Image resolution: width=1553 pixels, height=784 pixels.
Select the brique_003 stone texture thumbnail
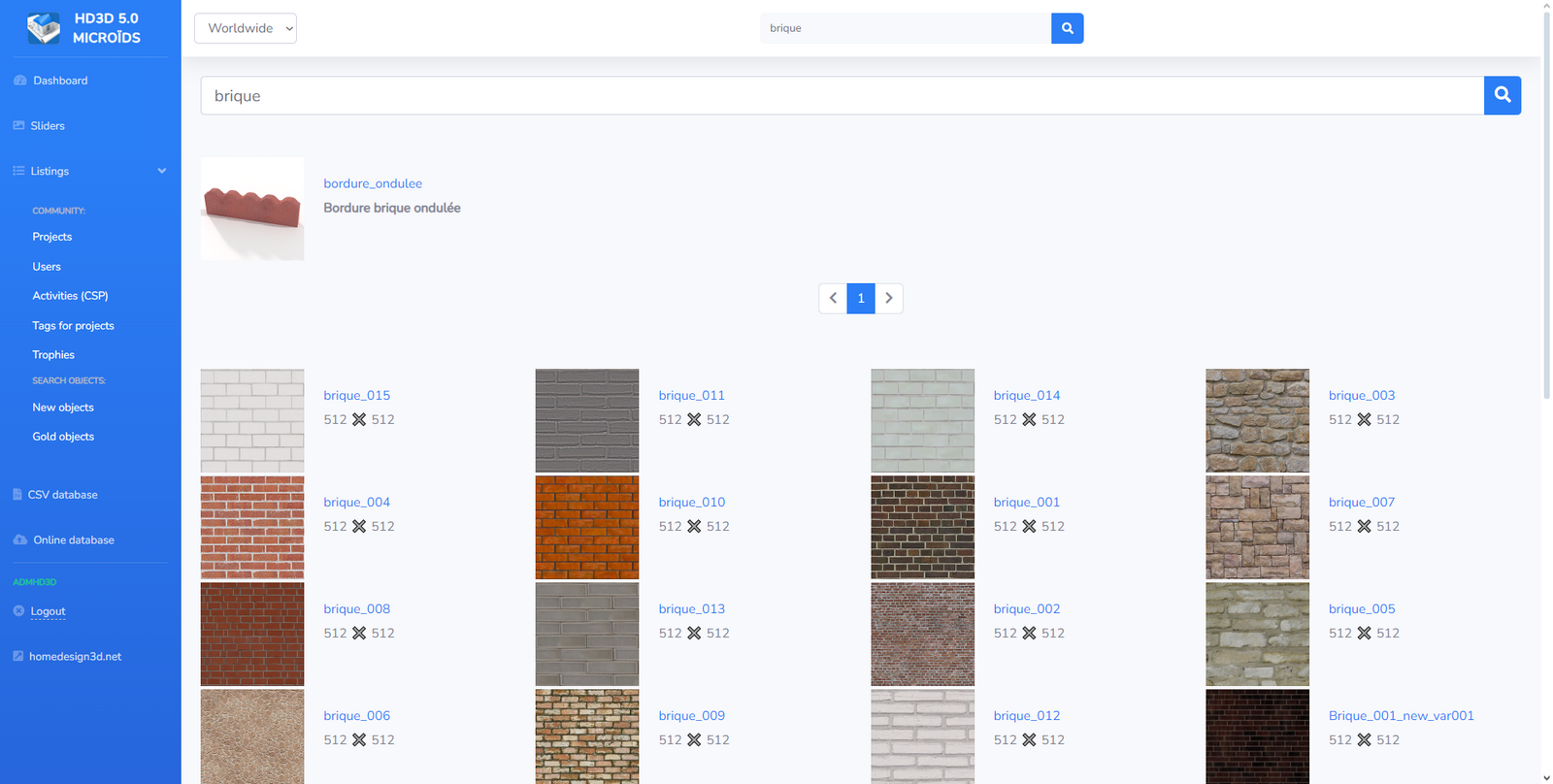[x=1257, y=420]
